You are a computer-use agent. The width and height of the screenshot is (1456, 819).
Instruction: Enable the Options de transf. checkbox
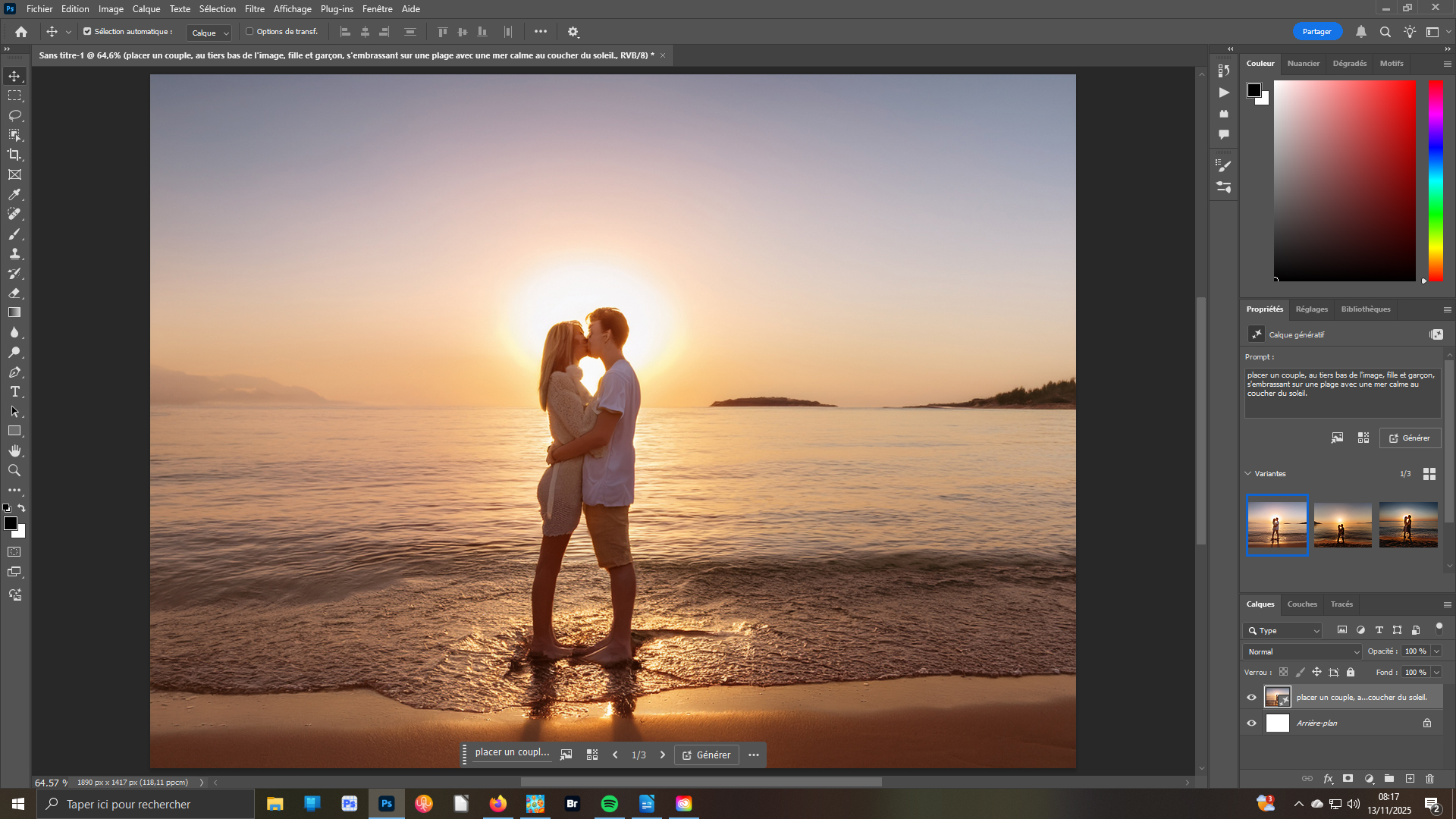point(249,32)
